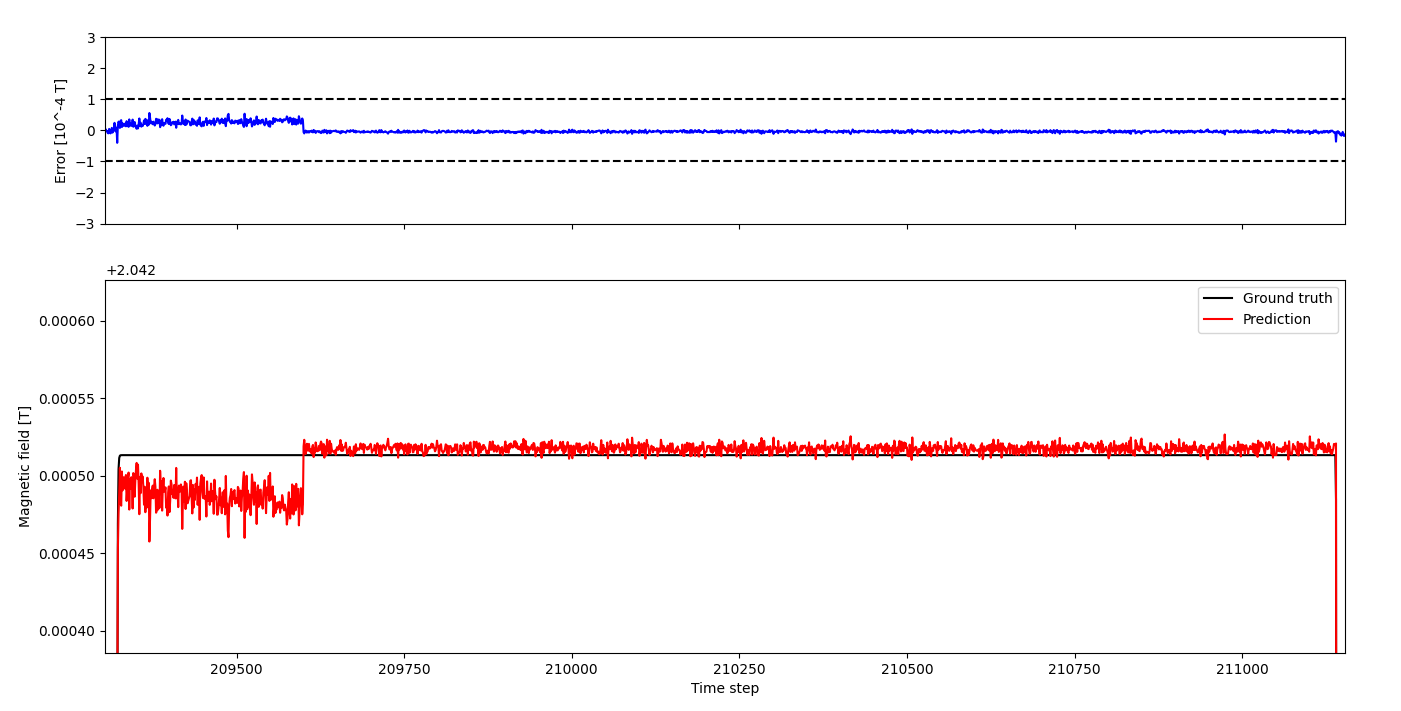Screen dimensions: 1401x711
Task: Click the black Ground truth legend line
Action: coord(1218,298)
